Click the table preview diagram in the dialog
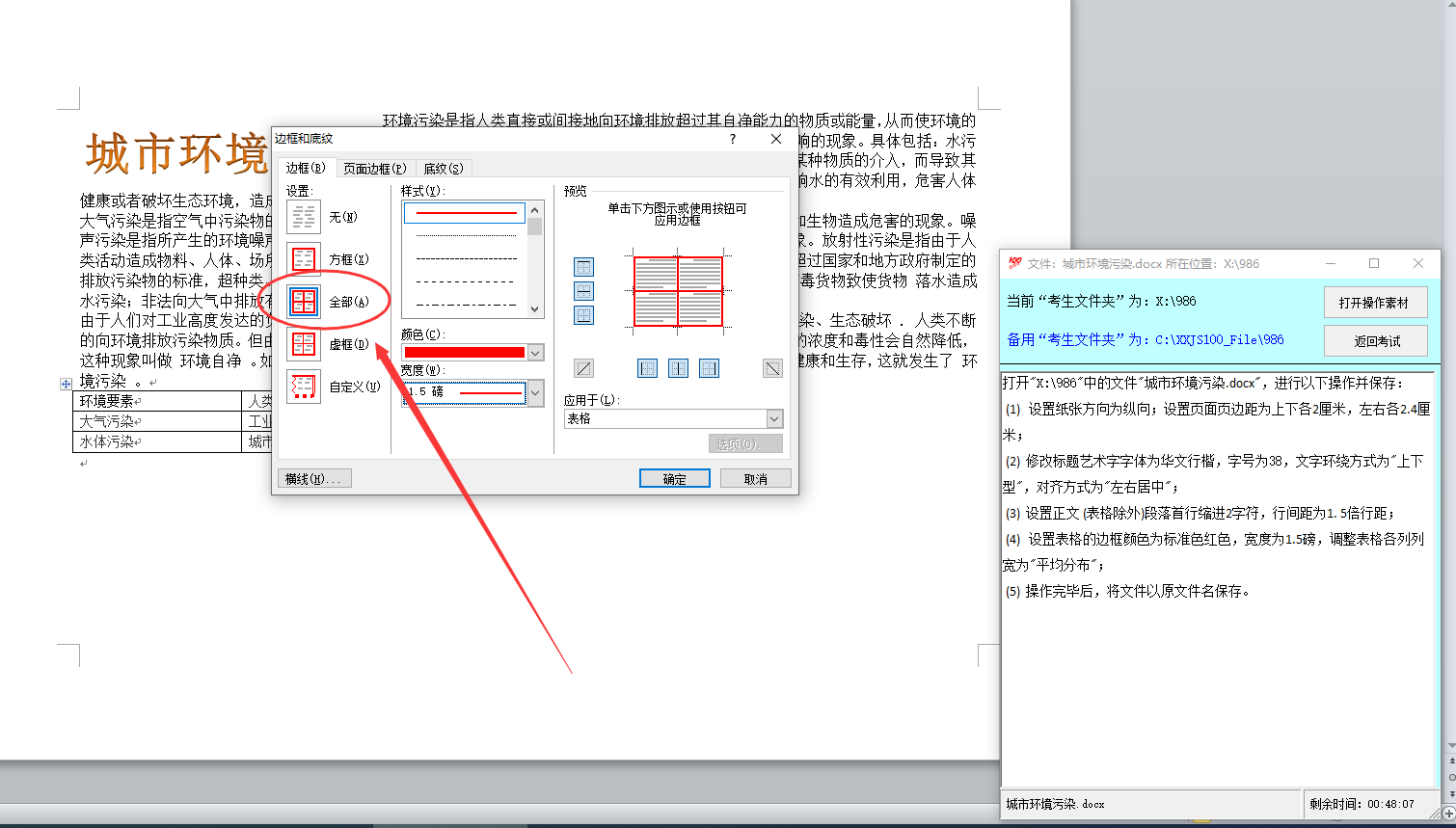 678,291
